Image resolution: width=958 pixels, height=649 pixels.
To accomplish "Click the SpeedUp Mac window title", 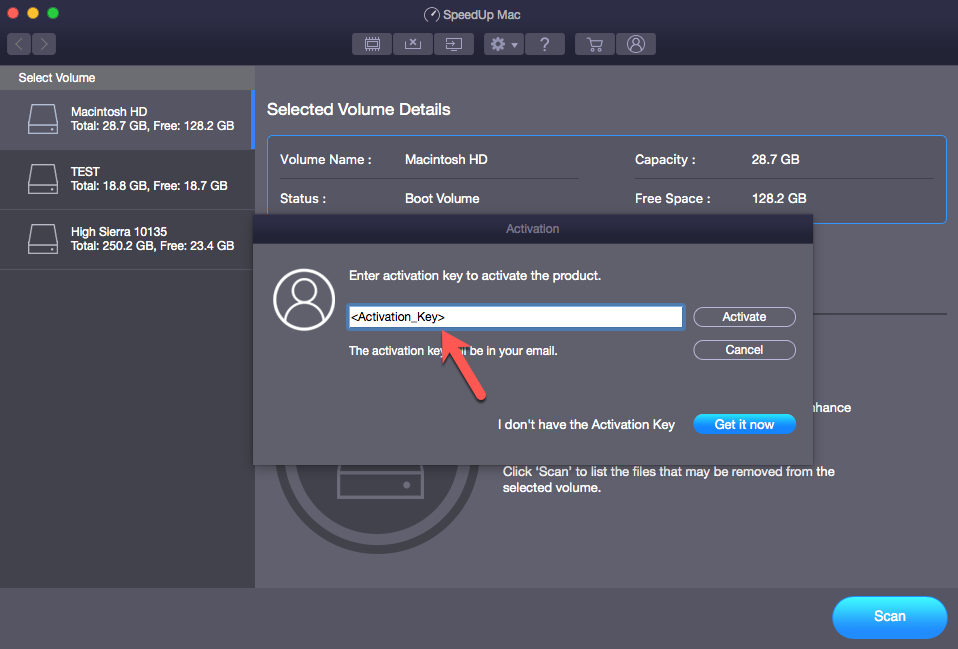I will click(x=473, y=15).
